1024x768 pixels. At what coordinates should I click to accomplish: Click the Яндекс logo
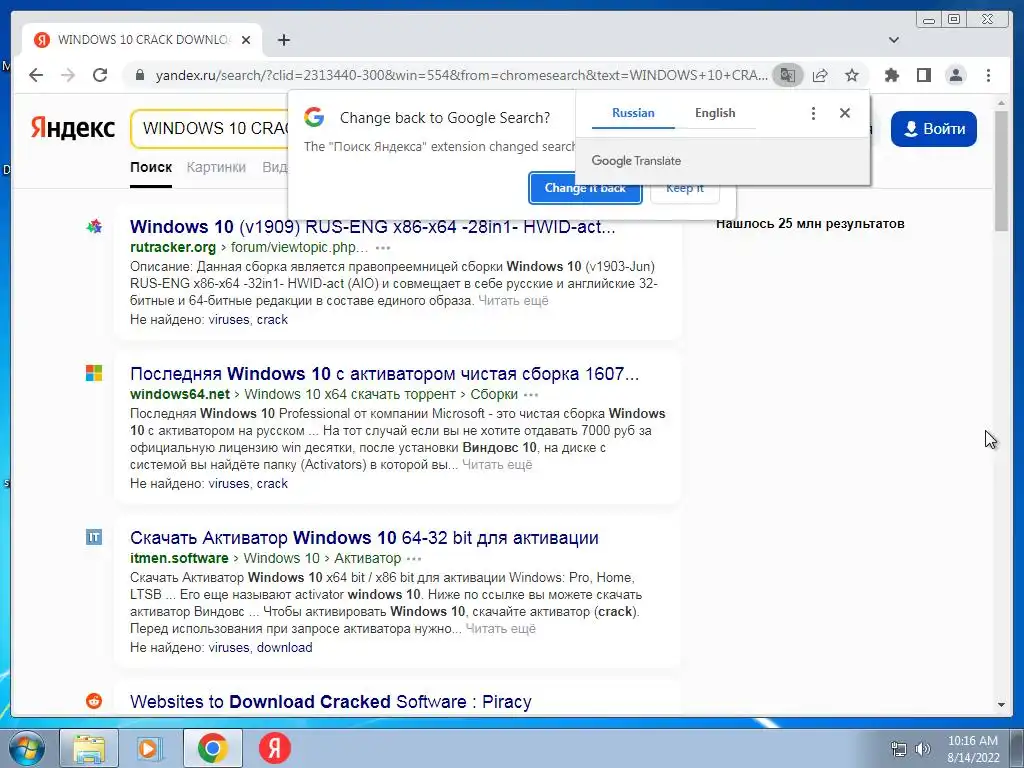[x=72, y=128]
